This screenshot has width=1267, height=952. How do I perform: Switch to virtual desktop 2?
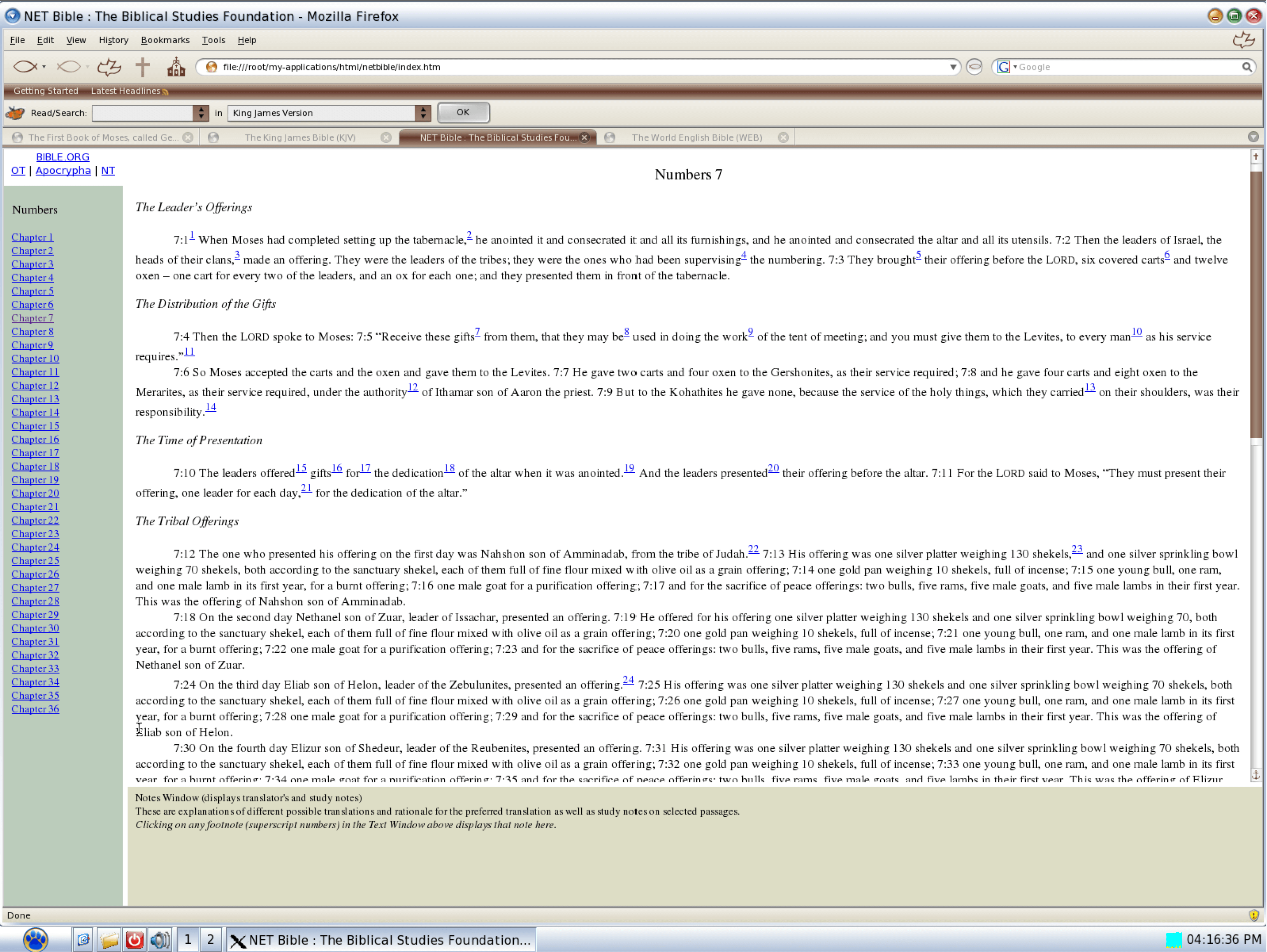(x=210, y=939)
